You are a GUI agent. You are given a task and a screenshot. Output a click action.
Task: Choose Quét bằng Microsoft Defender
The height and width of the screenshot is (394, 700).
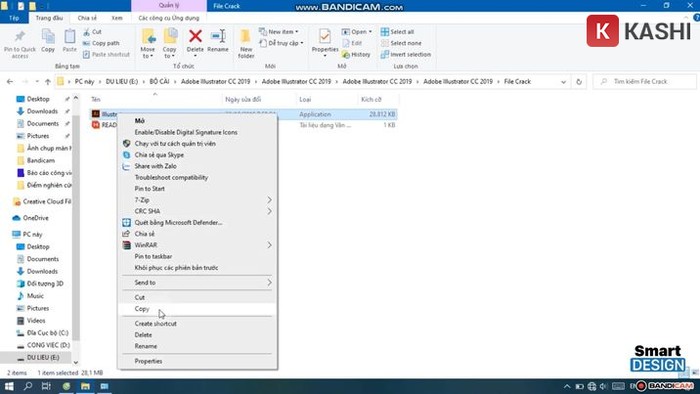(197, 223)
